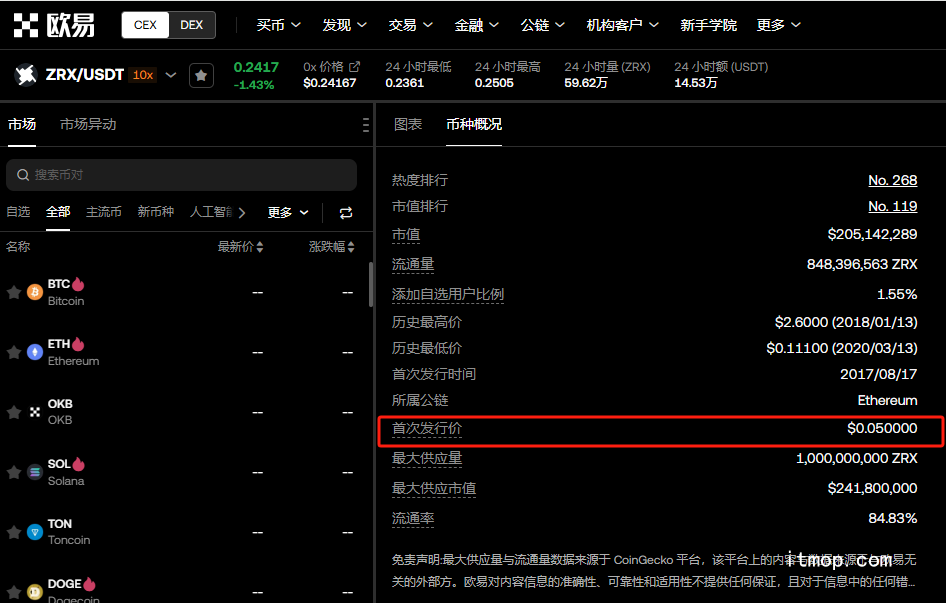This screenshot has width=946, height=603.
Task: Select the Bitcoin BTC row name
Action: pos(66,292)
